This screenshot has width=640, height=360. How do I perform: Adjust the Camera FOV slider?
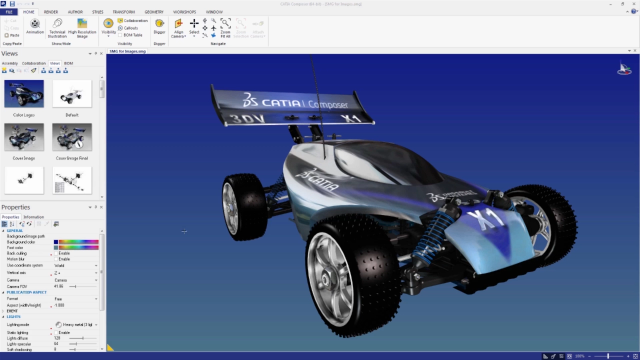coord(82,287)
